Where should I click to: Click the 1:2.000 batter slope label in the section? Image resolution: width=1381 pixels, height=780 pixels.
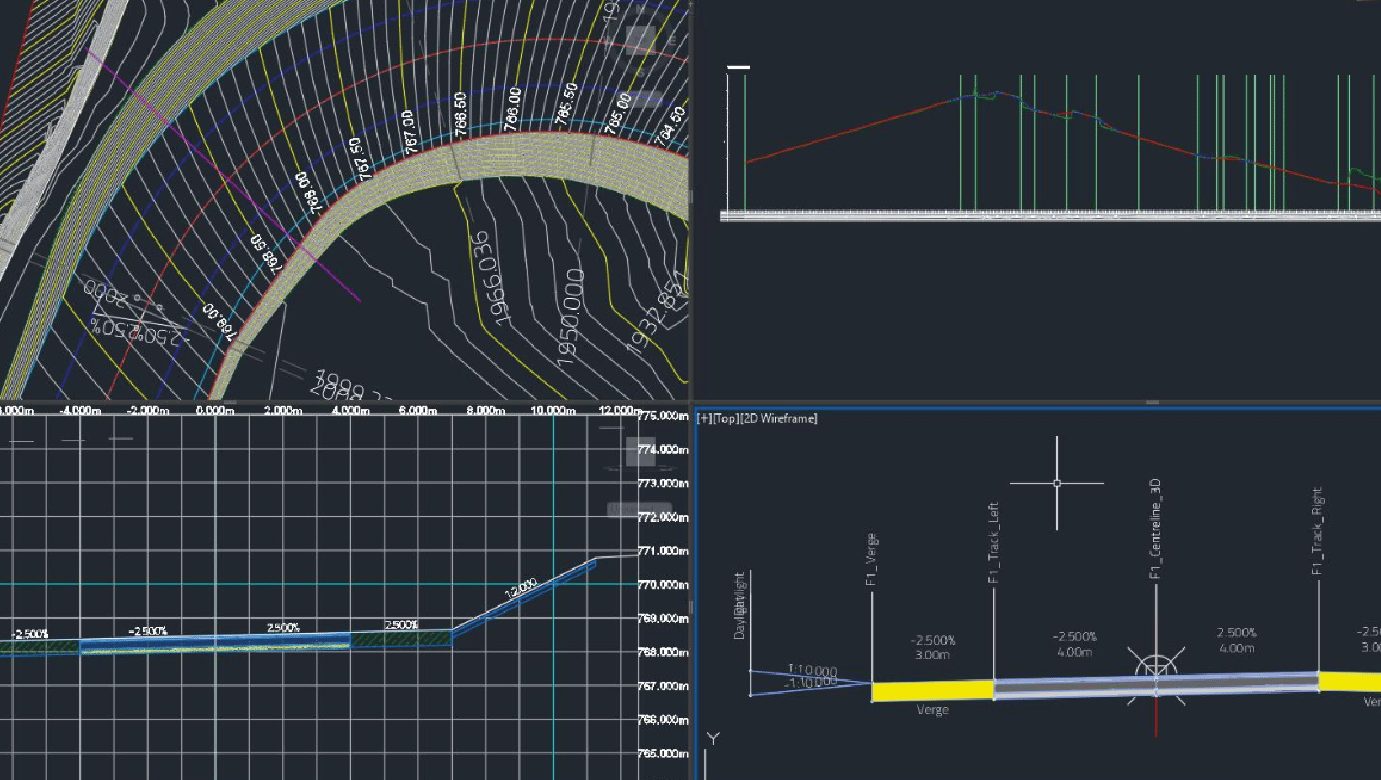(521, 587)
